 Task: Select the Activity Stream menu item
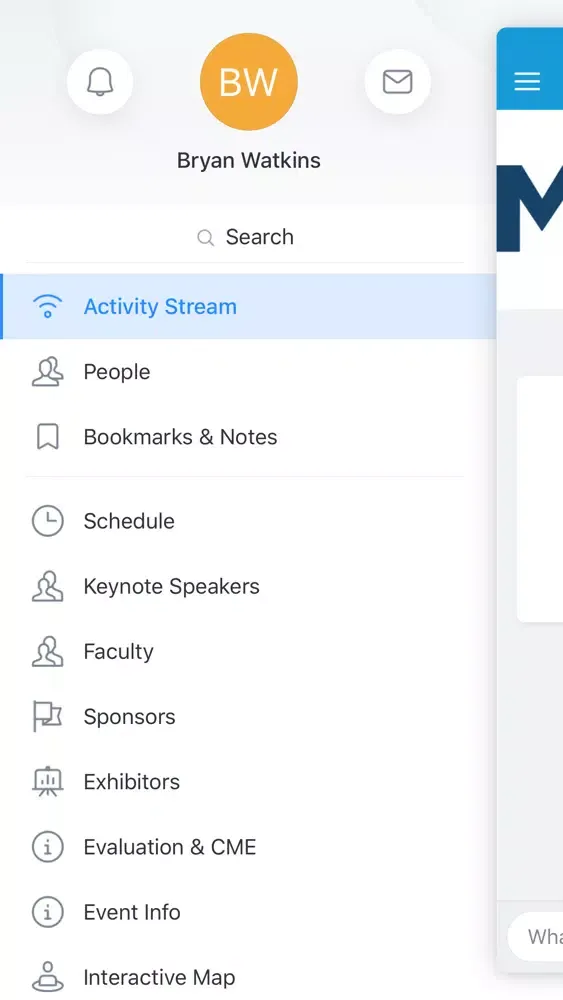coord(249,306)
